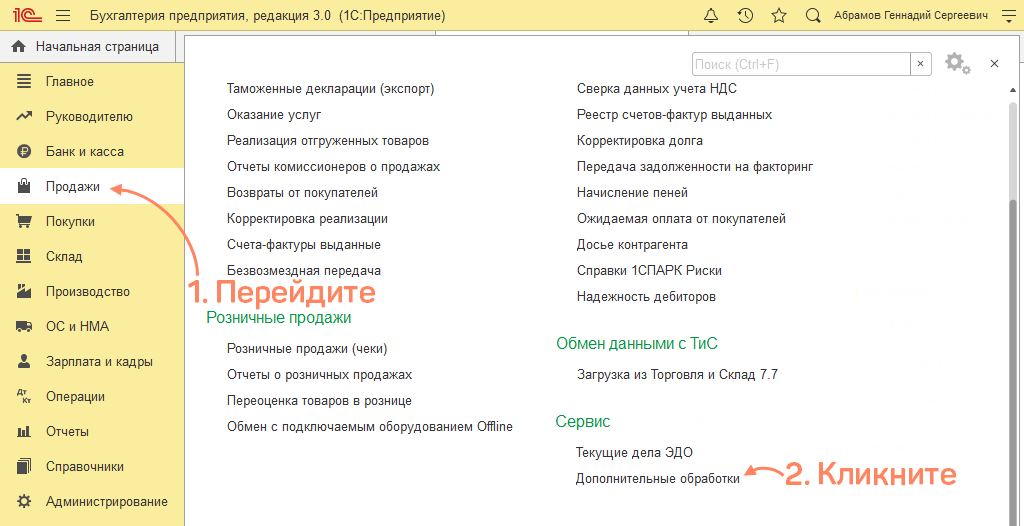Open Текущие дела ЭДО

(634, 452)
